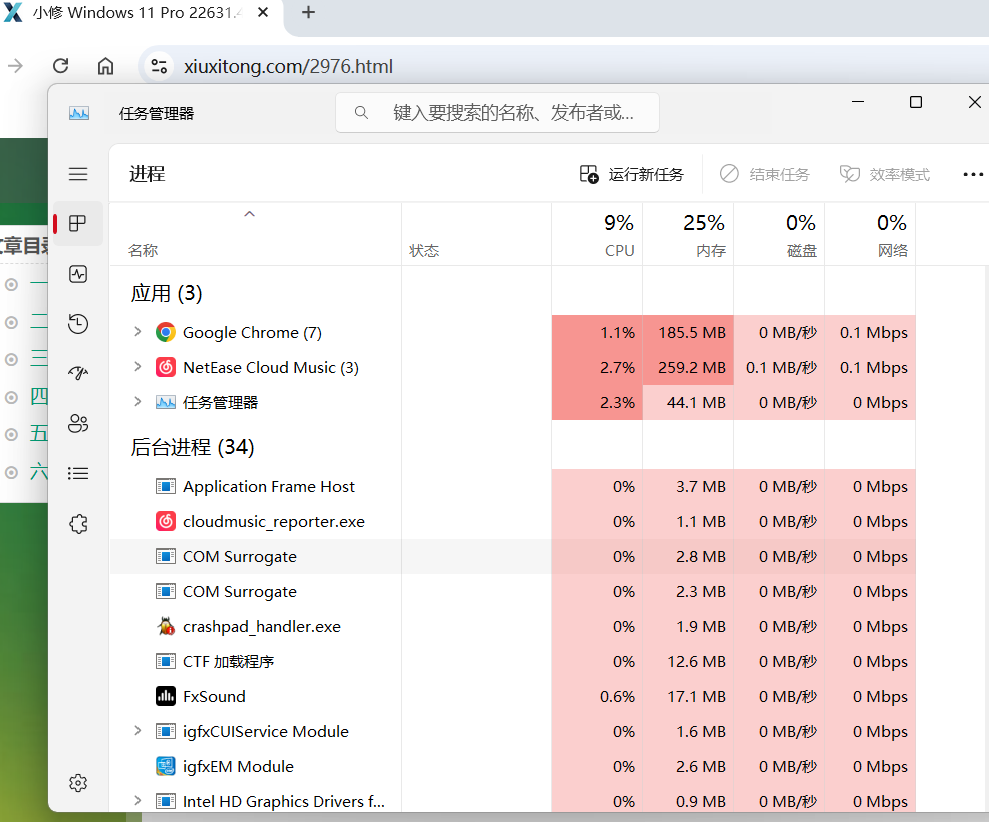Open Task Manager hamburger navigation menu
989x822 pixels.
point(78,174)
